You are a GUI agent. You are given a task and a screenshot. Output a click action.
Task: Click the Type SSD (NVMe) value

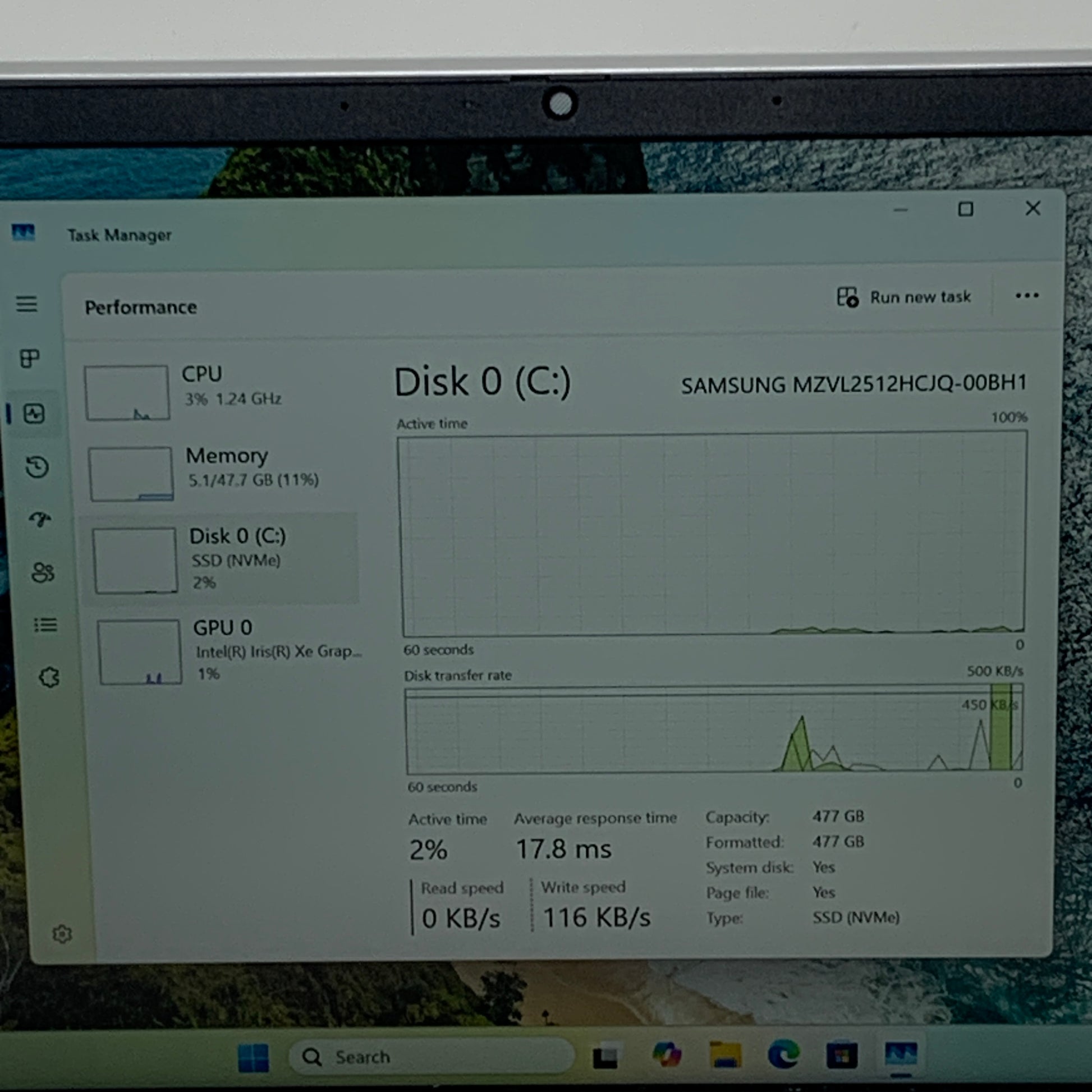pyautogui.click(x=856, y=917)
